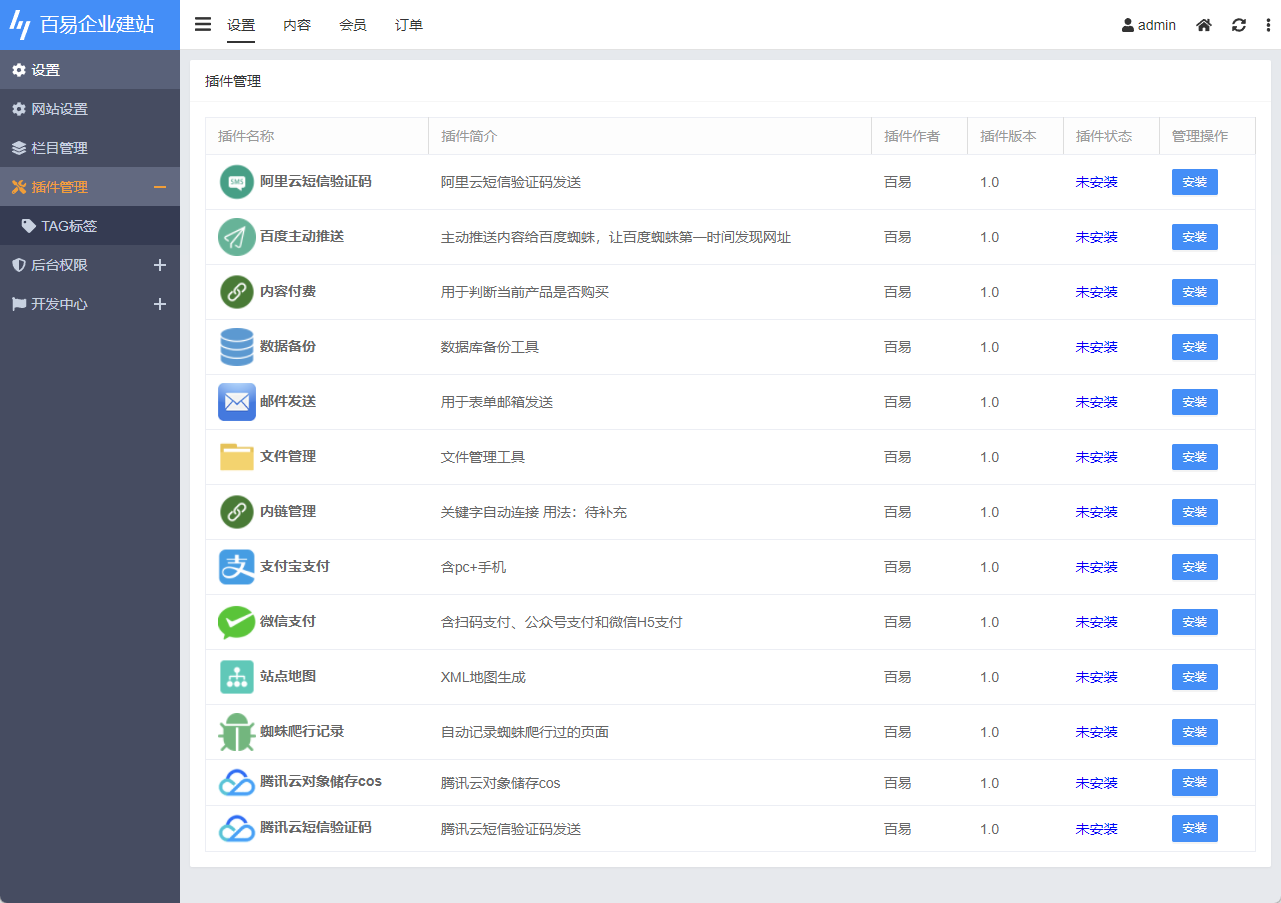Click the 腾讯云短信验证码 cloud icon
Screen dimensions: 1281x903
(x=237, y=829)
